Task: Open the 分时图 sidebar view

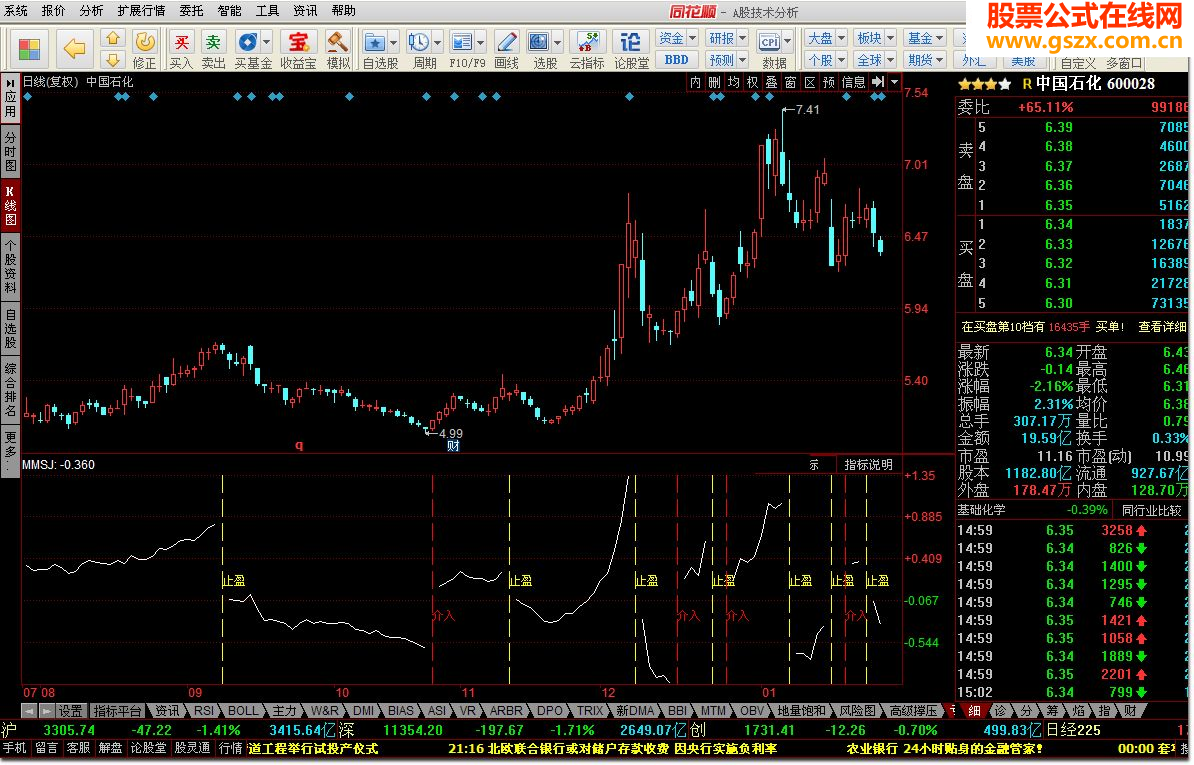Action: coord(10,151)
